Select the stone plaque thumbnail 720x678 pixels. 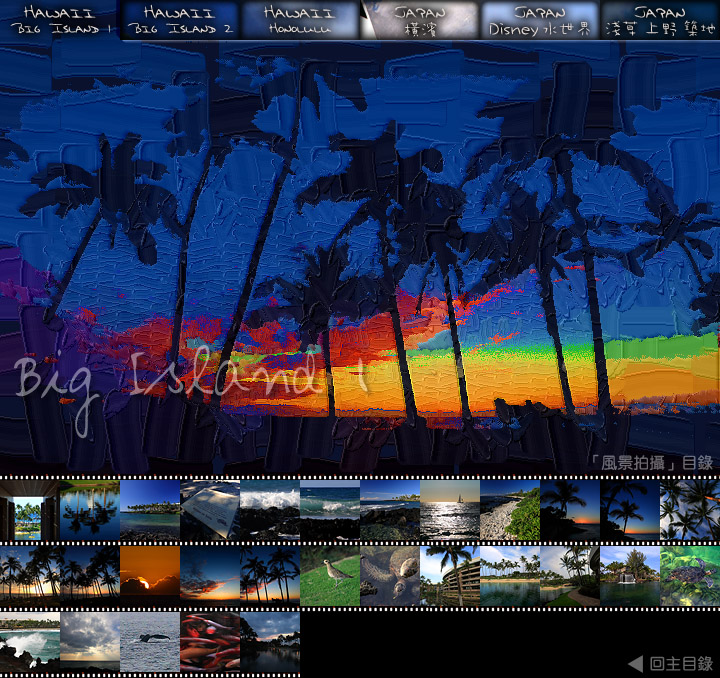point(210,510)
